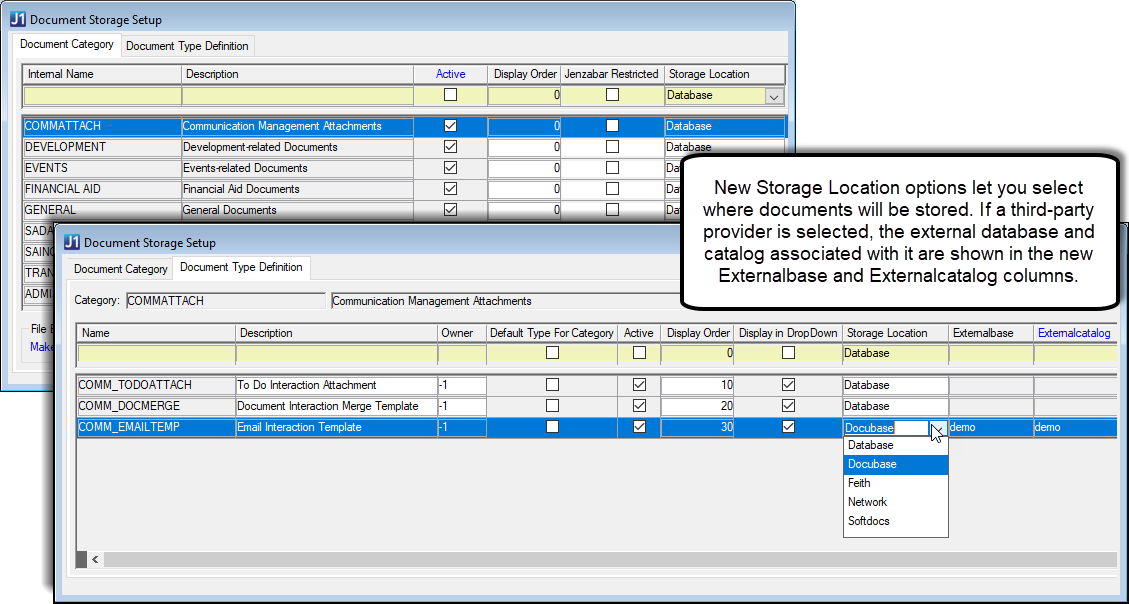The width and height of the screenshot is (1129, 604).
Task: Select Softdocs from the storage location list
Action: [x=868, y=521]
